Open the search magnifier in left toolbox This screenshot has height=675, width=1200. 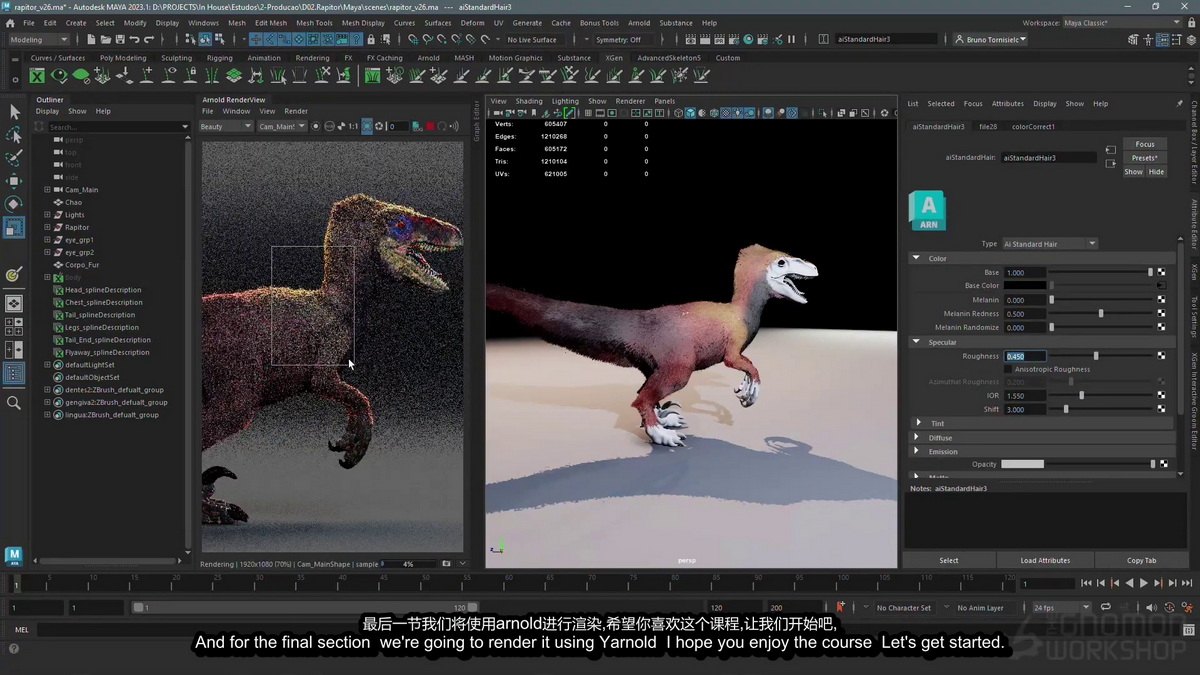[x=14, y=403]
